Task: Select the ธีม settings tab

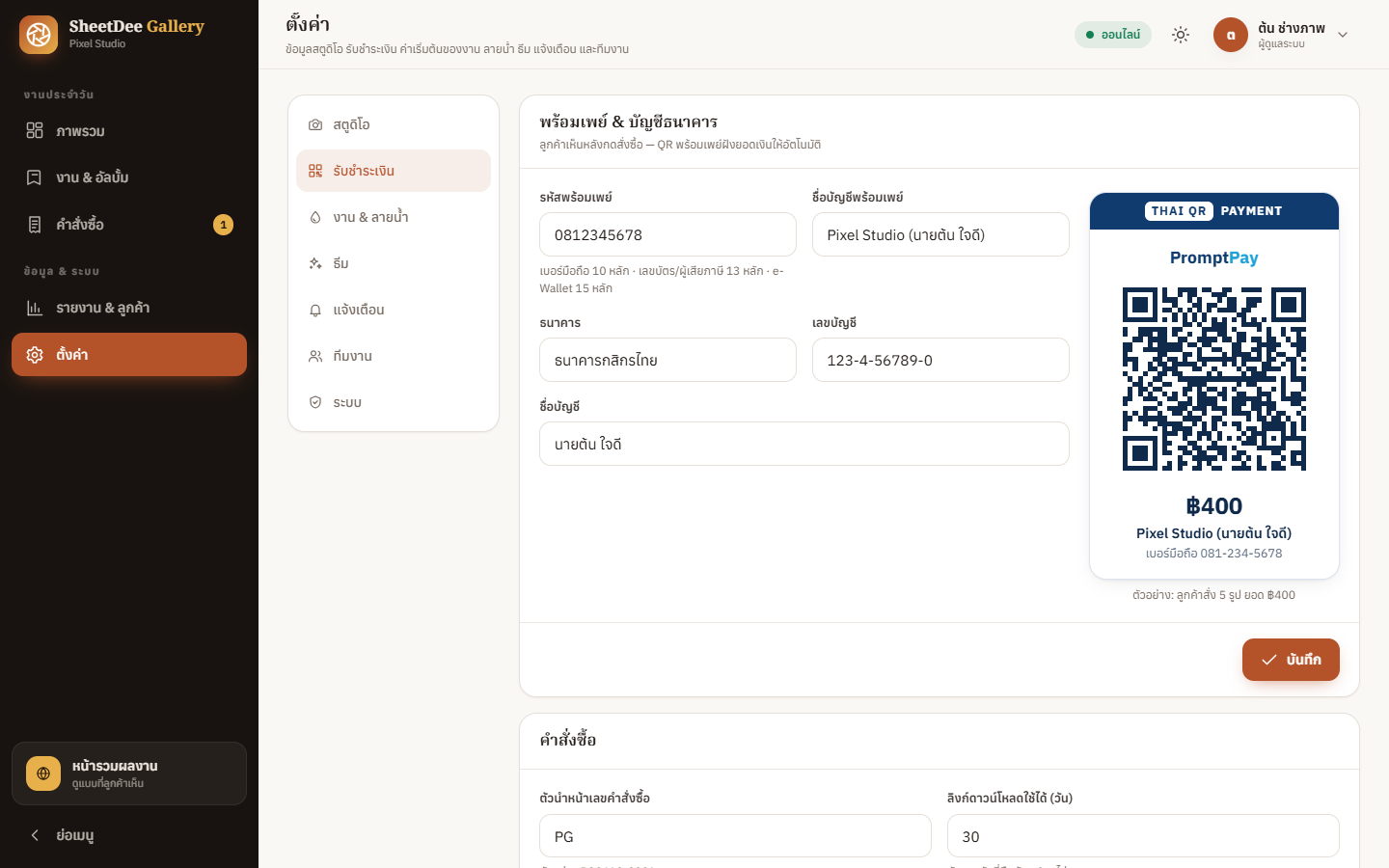Action: [394, 263]
